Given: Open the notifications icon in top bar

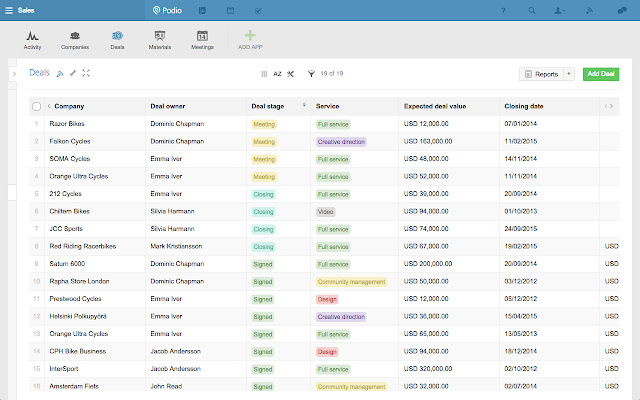Looking at the screenshot, I should coord(589,11).
